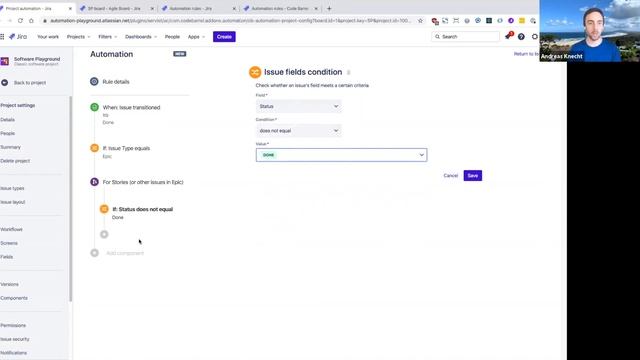Image resolution: width=640 pixels, height=360 pixels.
Task: Click the browser address bar
Action: click(x=231, y=21)
